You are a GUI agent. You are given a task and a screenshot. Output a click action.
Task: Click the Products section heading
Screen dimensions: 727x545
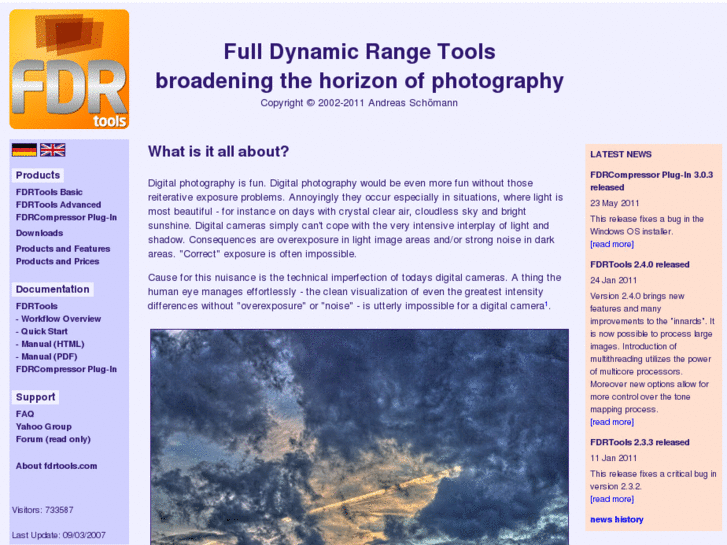[x=38, y=175]
